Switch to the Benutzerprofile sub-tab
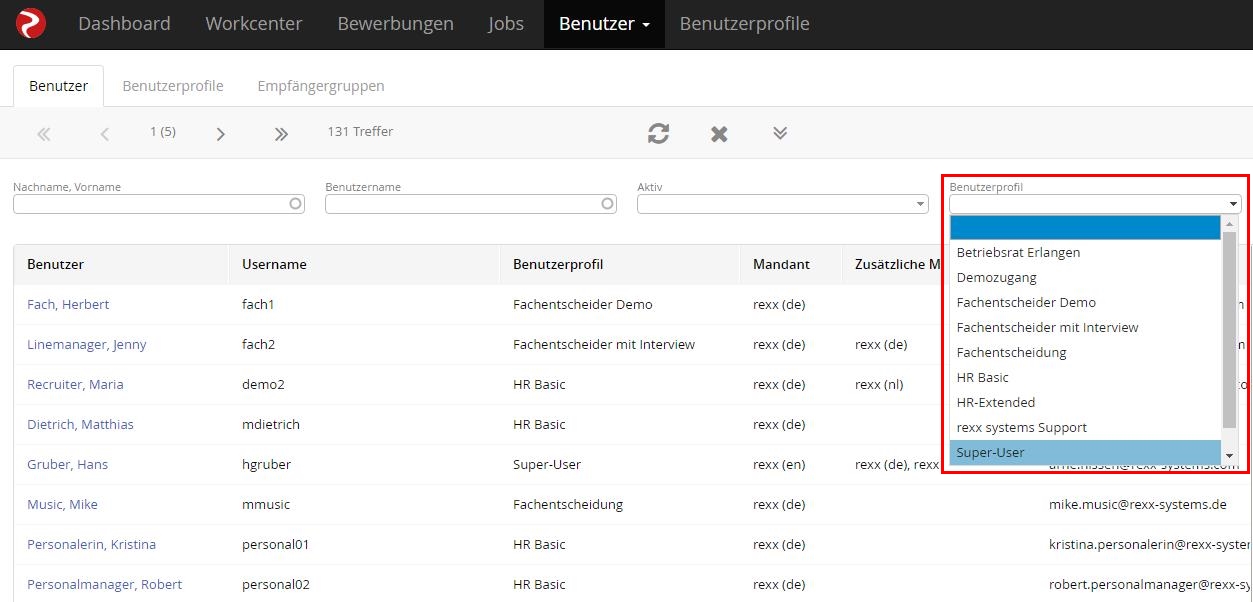This screenshot has height=602, width=1253. click(173, 86)
